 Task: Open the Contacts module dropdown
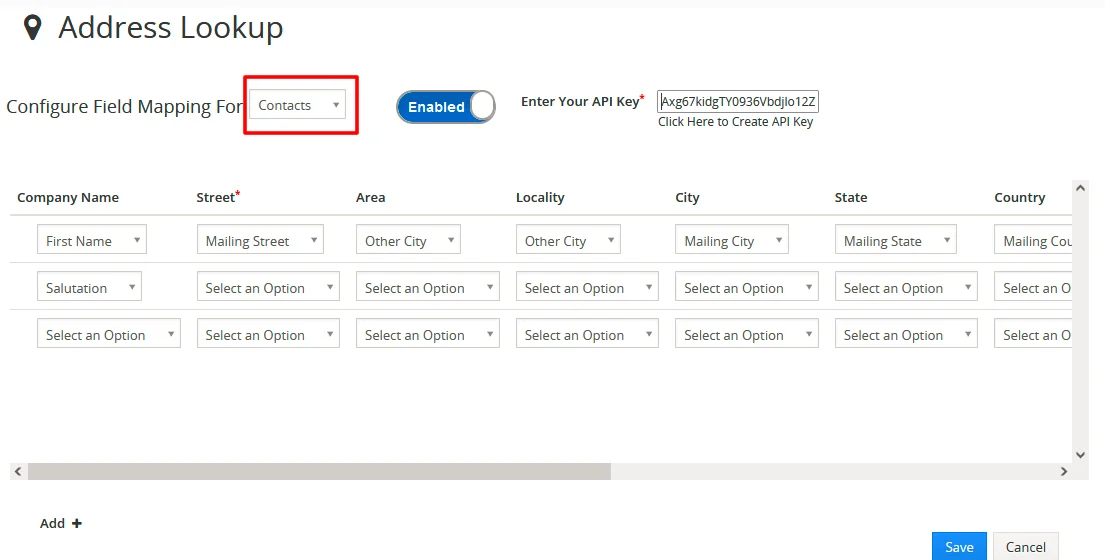297,105
